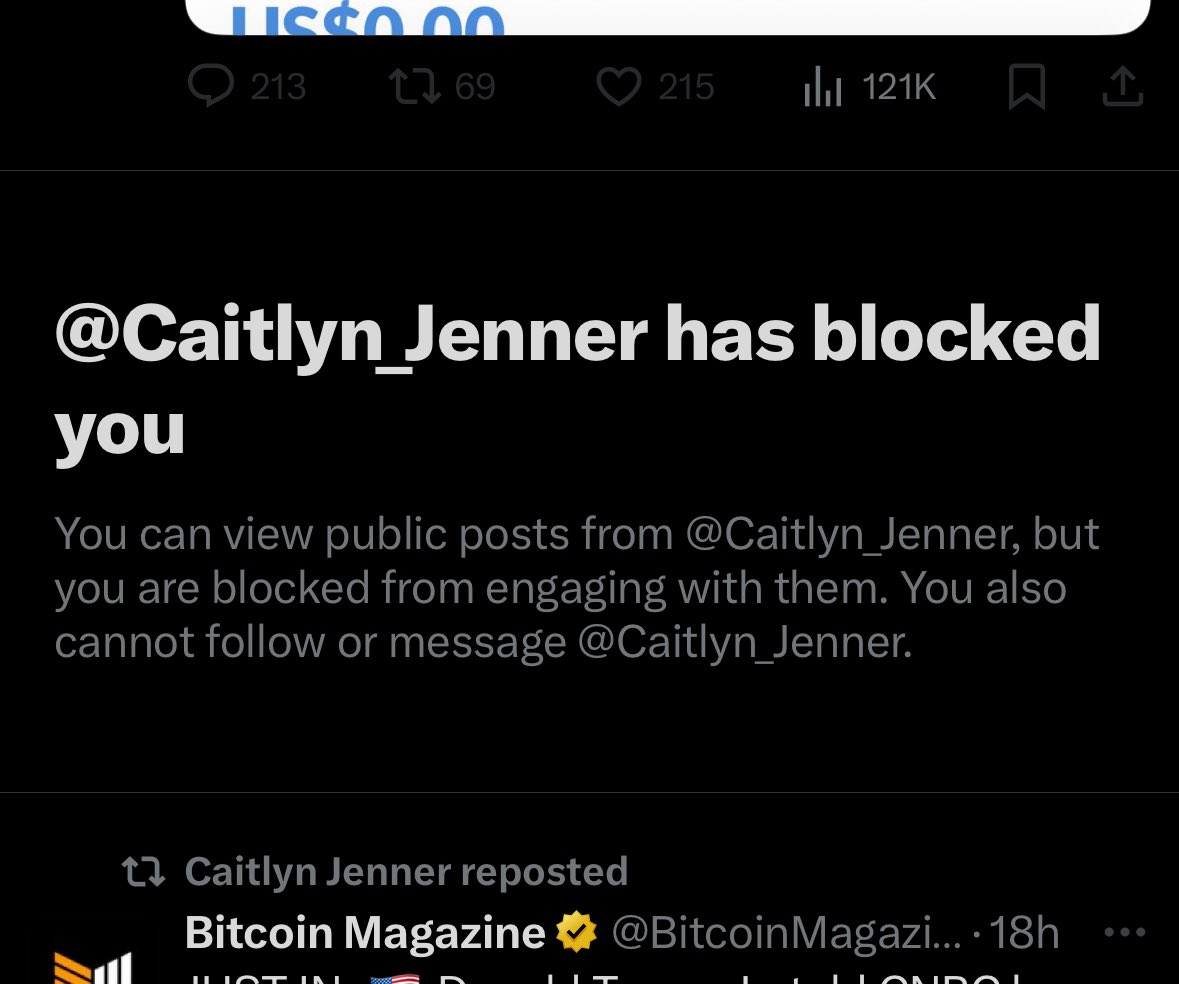Tap the reply speech bubble icon
Image resolution: width=1179 pixels, height=984 pixels.
pyautogui.click(x=210, y=87)
